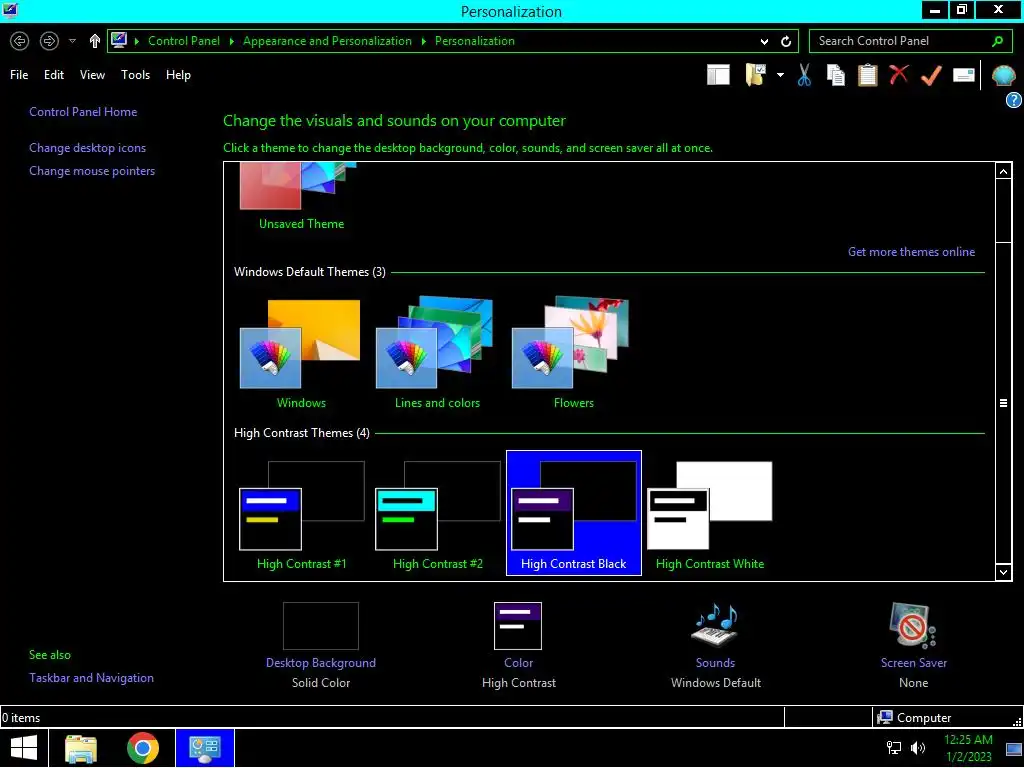
Task: Go forward with the Forward arrow
Action: pyautogui.click(x=49, y=41)
